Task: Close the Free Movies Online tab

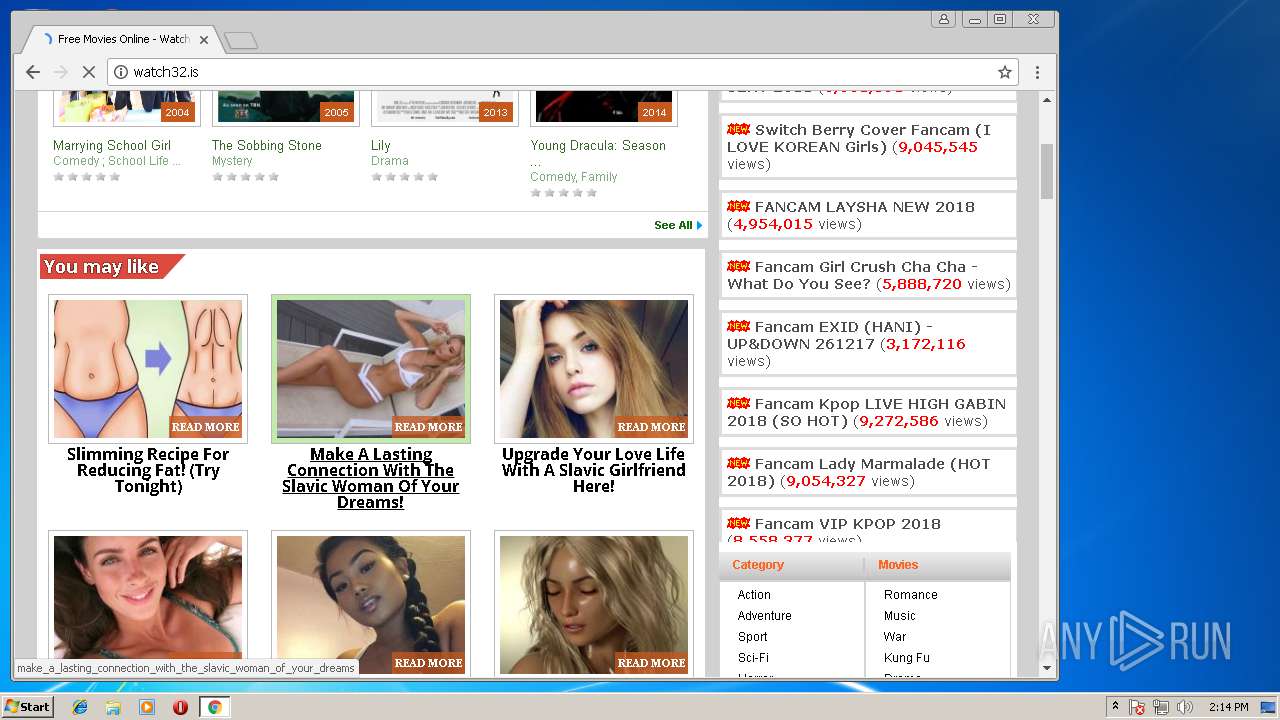Action: click(204, 40)
